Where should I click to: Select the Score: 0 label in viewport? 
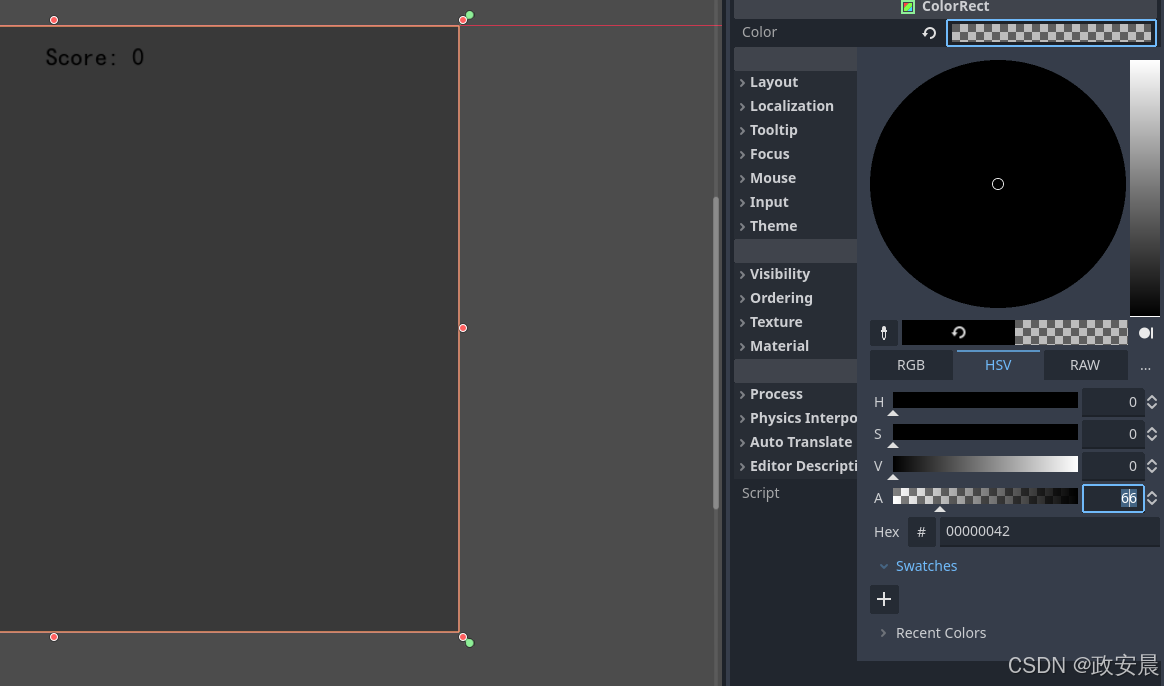pyautogui.click(x=94, y=57)
